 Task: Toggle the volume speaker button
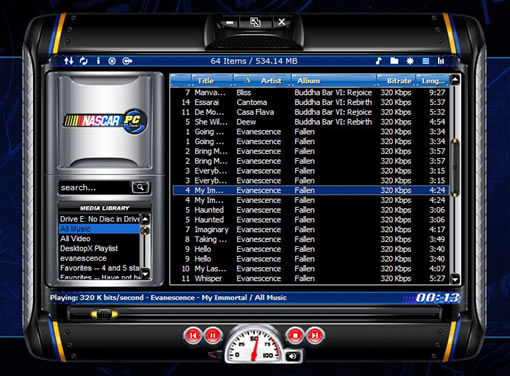pyautogui.click(x=293, y=356)
